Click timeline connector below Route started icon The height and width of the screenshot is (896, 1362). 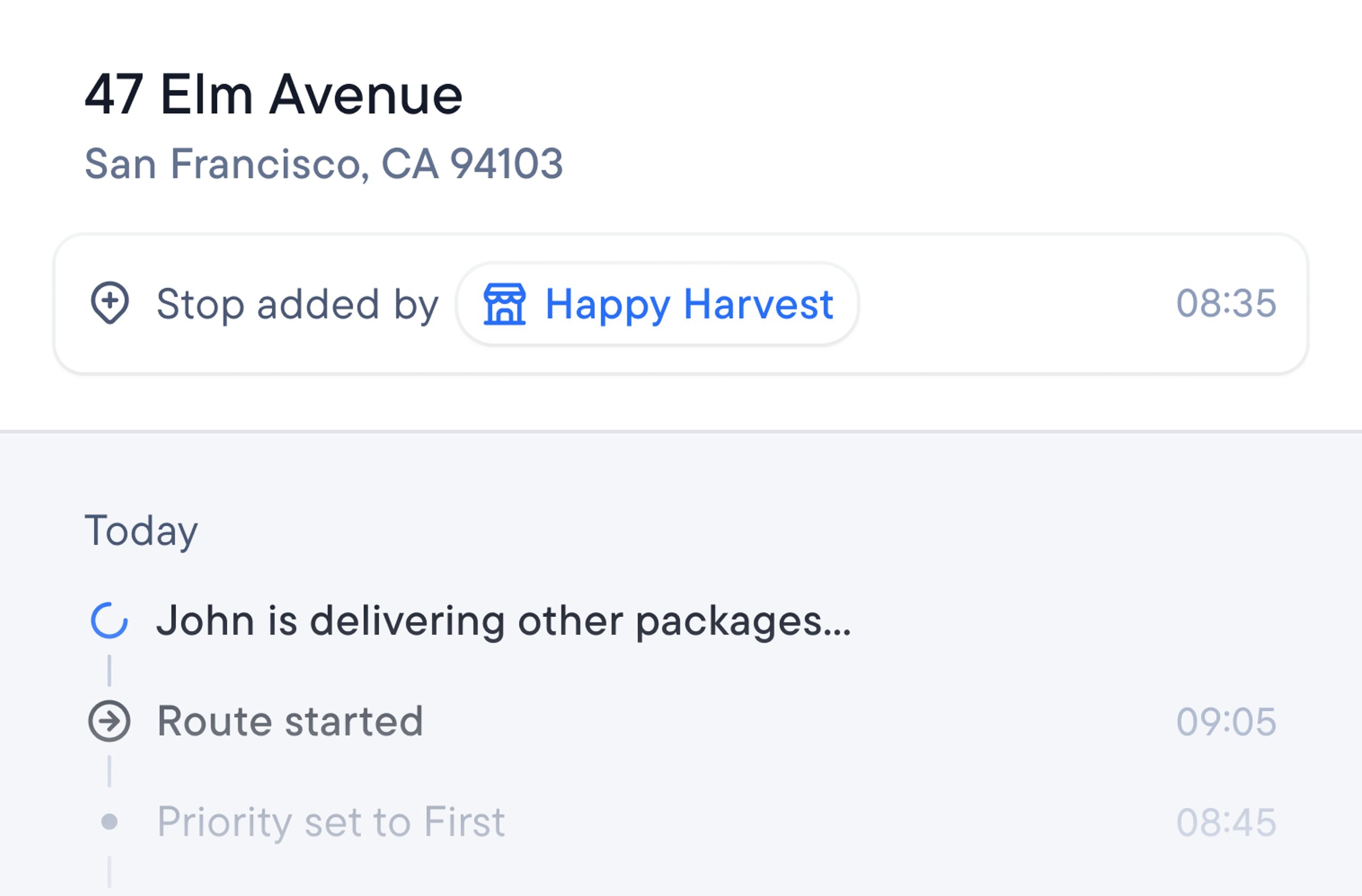click(x=109, y=771)
